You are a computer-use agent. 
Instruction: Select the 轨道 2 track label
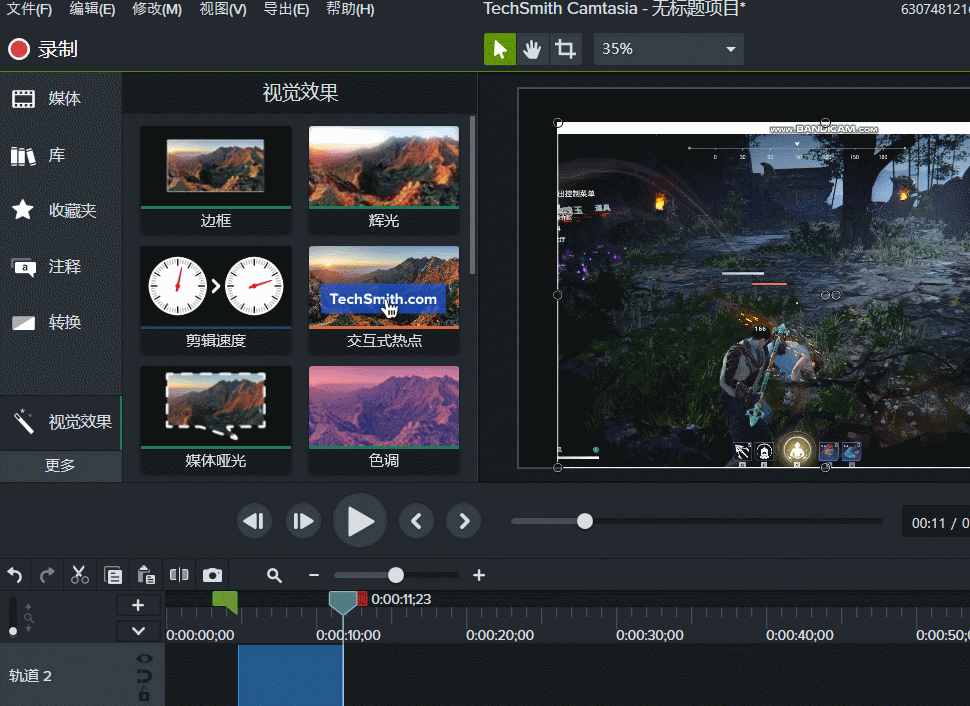tap(30, 676)
